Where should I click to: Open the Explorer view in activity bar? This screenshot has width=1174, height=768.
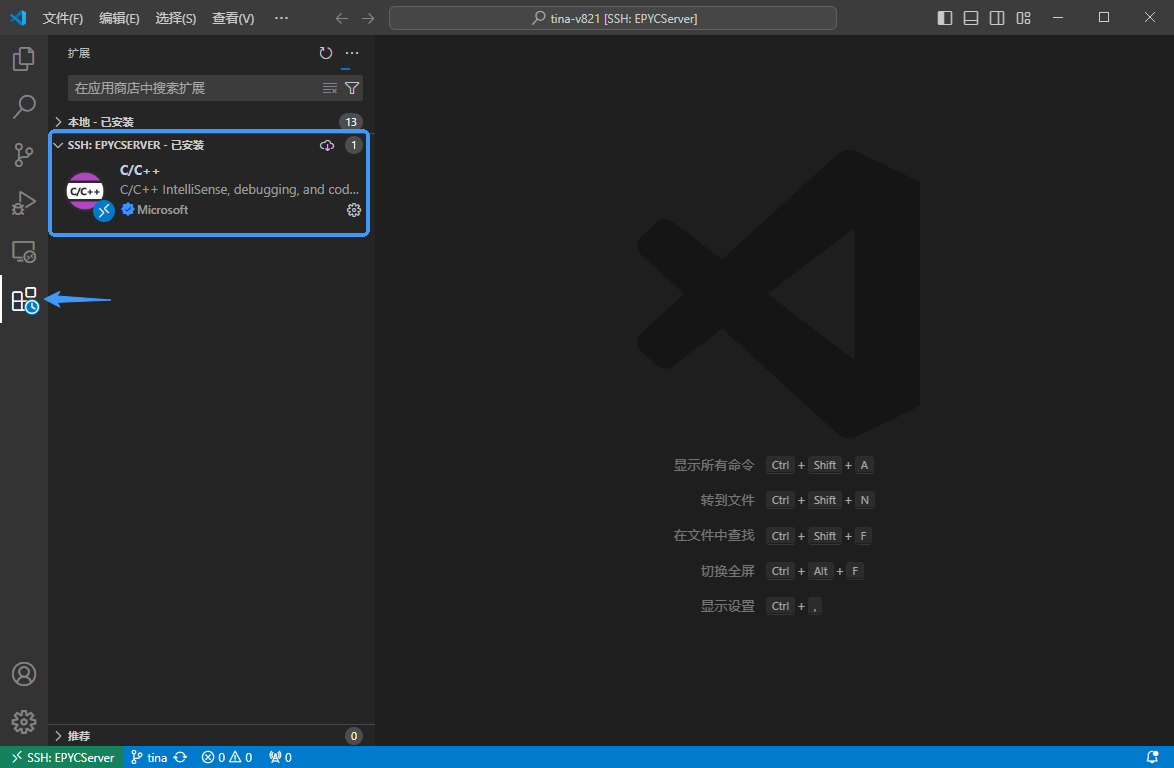point(24,59)
